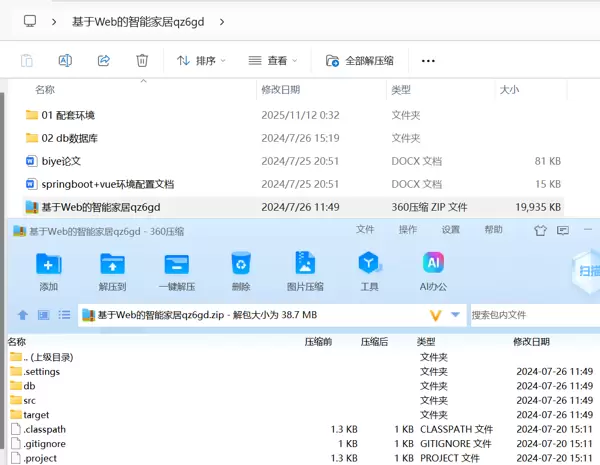Click the 一键解压 (One-click extract) icon
The width and height of the screenshot is (600, 465).
[176, 264]
